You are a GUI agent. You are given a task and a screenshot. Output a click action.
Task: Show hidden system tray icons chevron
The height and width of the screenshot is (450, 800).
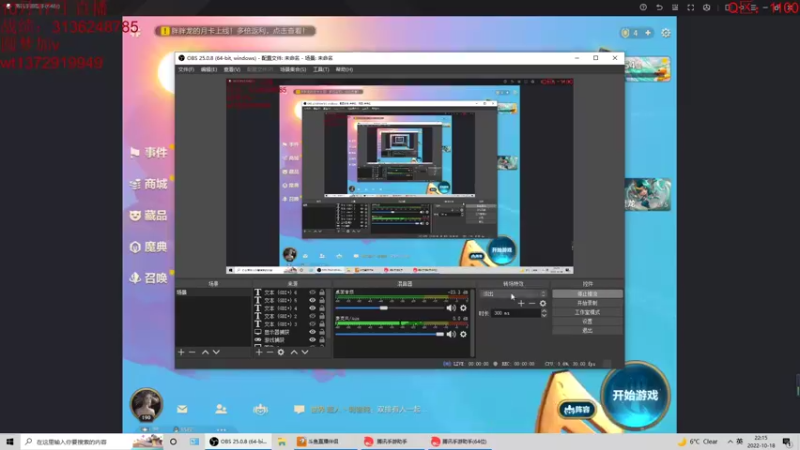click(x=730, y=441)
